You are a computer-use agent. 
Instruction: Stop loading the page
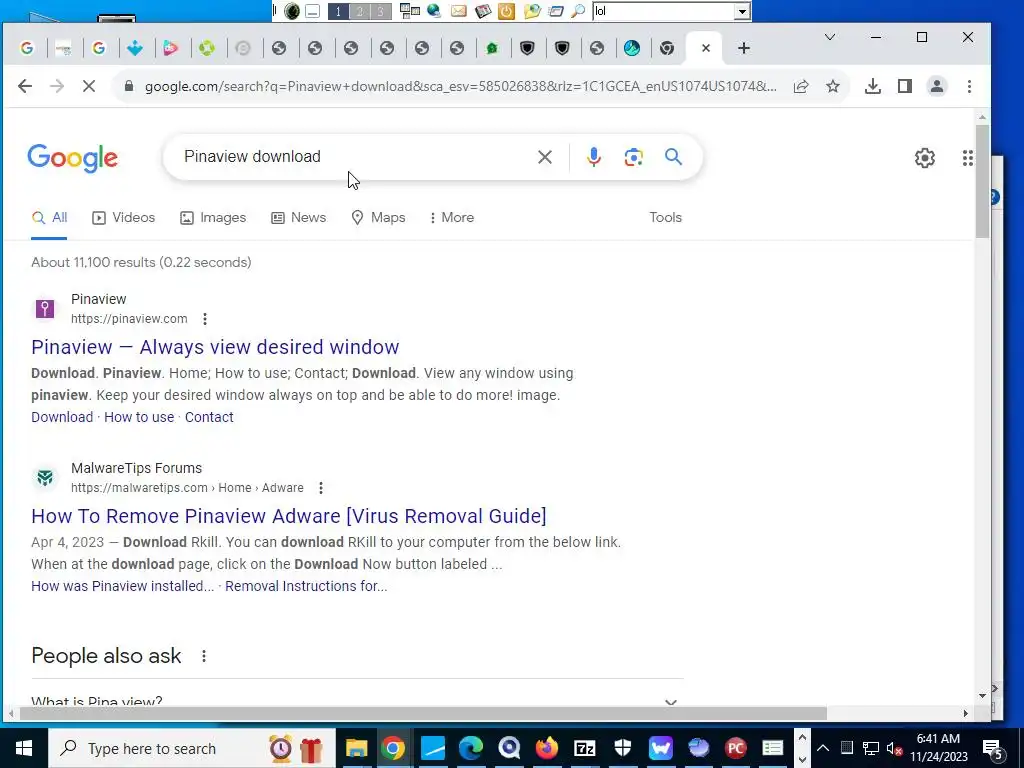tap(89, 86)
